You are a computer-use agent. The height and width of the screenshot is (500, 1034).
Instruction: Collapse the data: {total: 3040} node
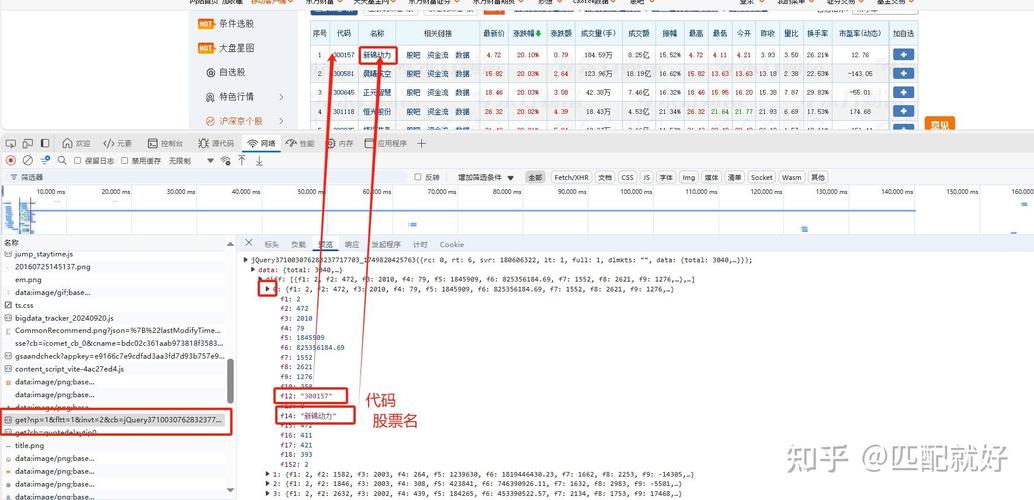[x=254, y=270]
